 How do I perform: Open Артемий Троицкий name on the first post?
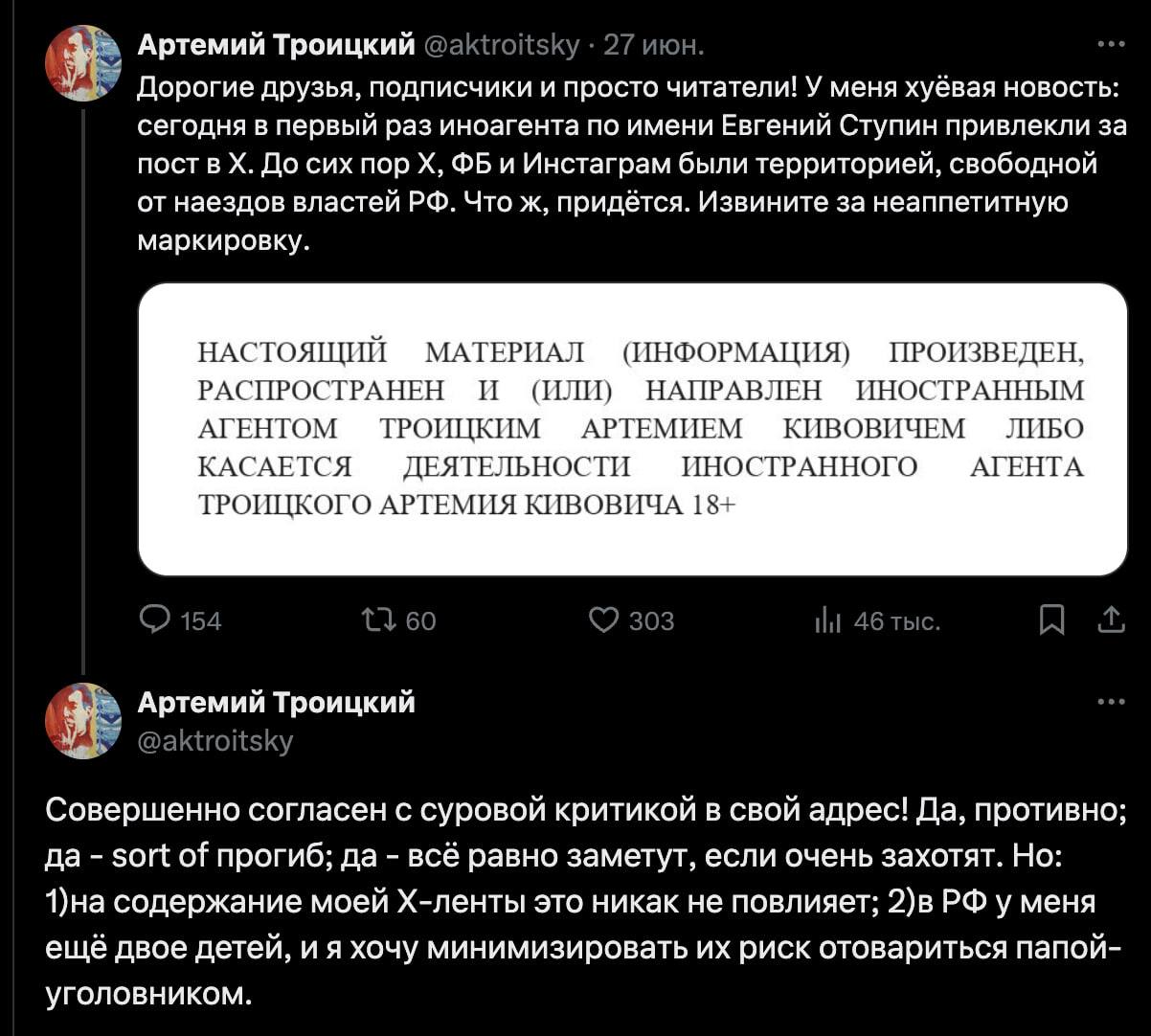coord(276,44)
